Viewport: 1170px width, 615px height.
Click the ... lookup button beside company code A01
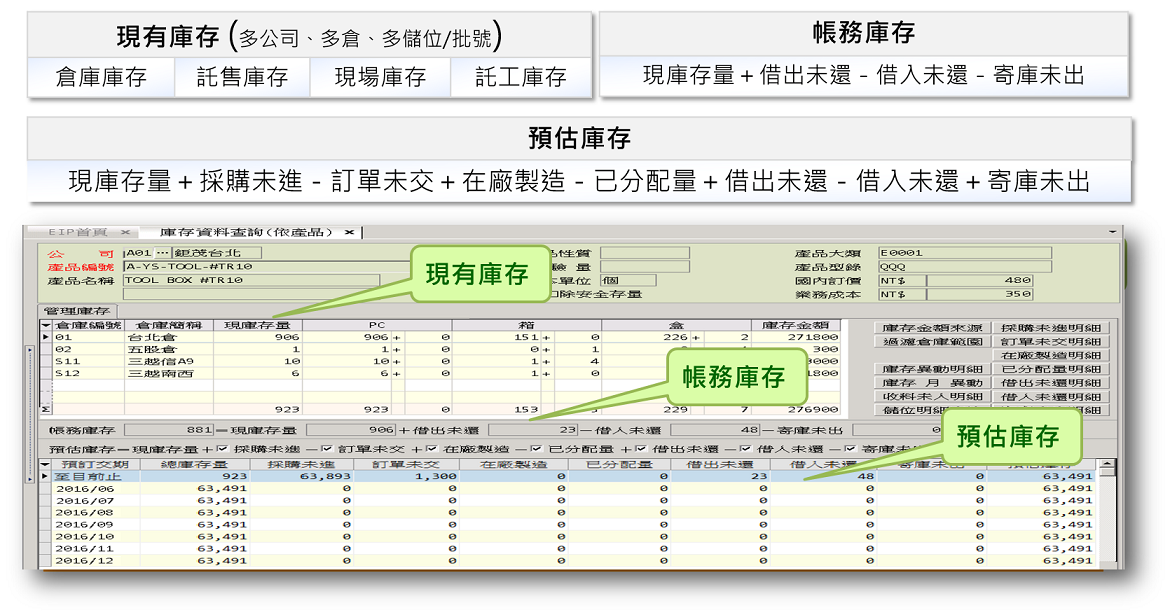coord(162,253)
